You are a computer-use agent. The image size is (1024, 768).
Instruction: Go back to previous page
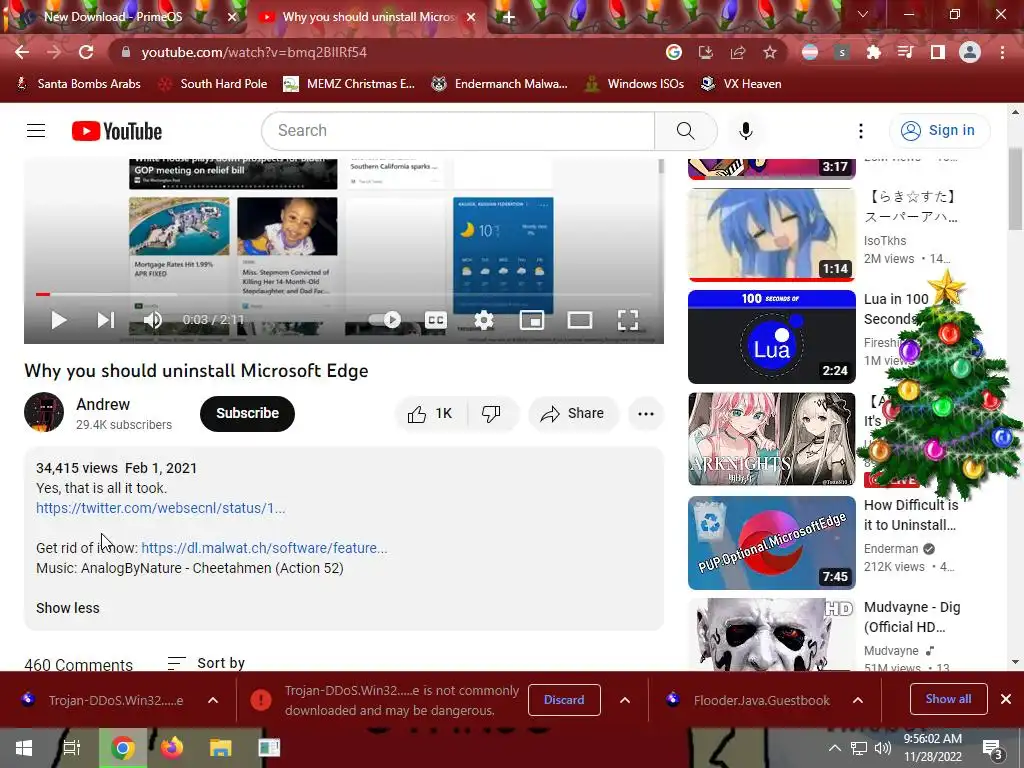[x=22, y=52]
